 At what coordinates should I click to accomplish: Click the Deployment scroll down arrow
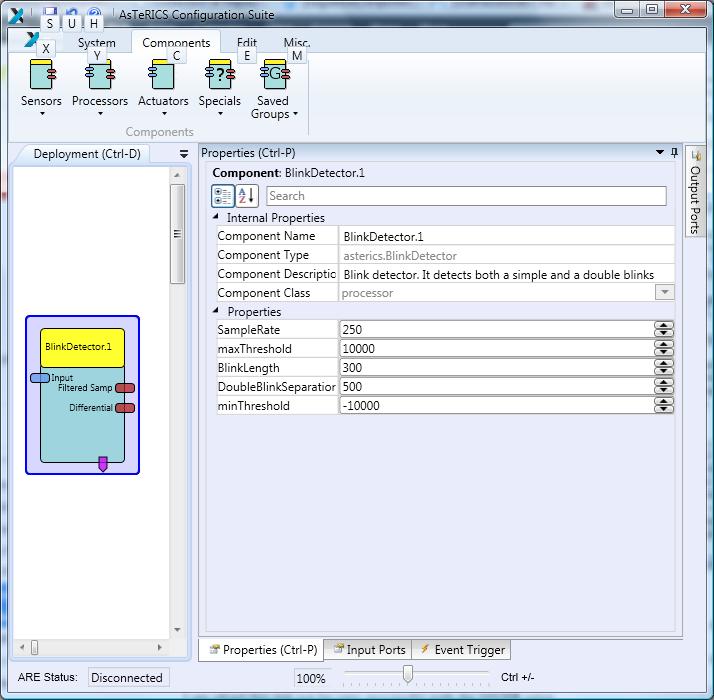pyautogui.click(x=177, y=629)
